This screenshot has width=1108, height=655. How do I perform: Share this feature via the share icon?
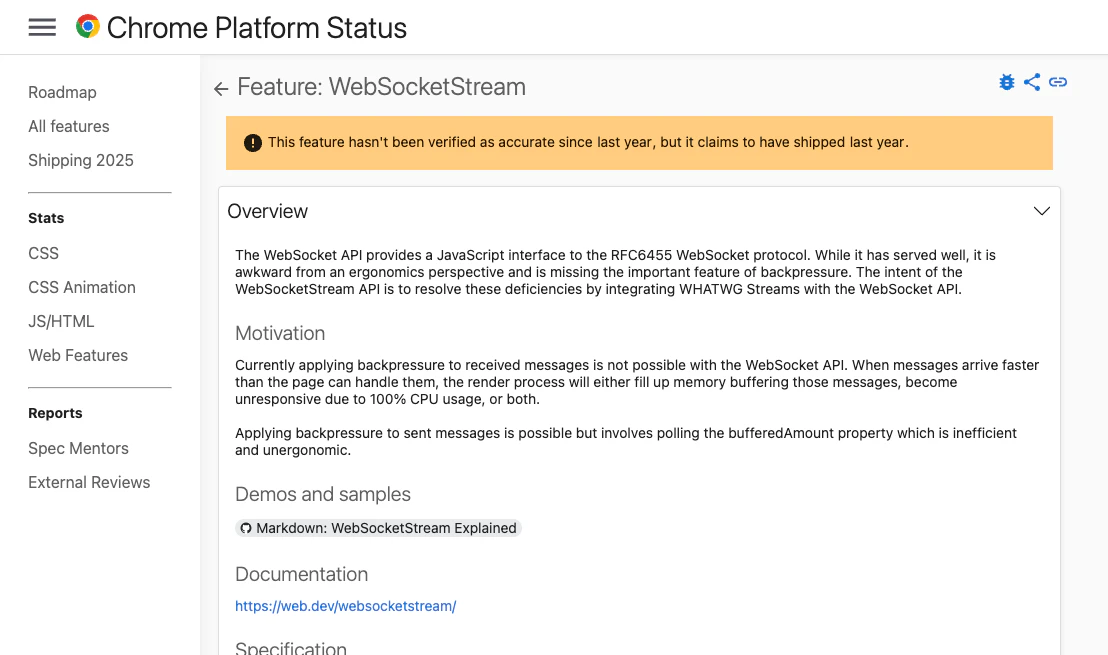pyautogui.click(x=1032, y=82)
